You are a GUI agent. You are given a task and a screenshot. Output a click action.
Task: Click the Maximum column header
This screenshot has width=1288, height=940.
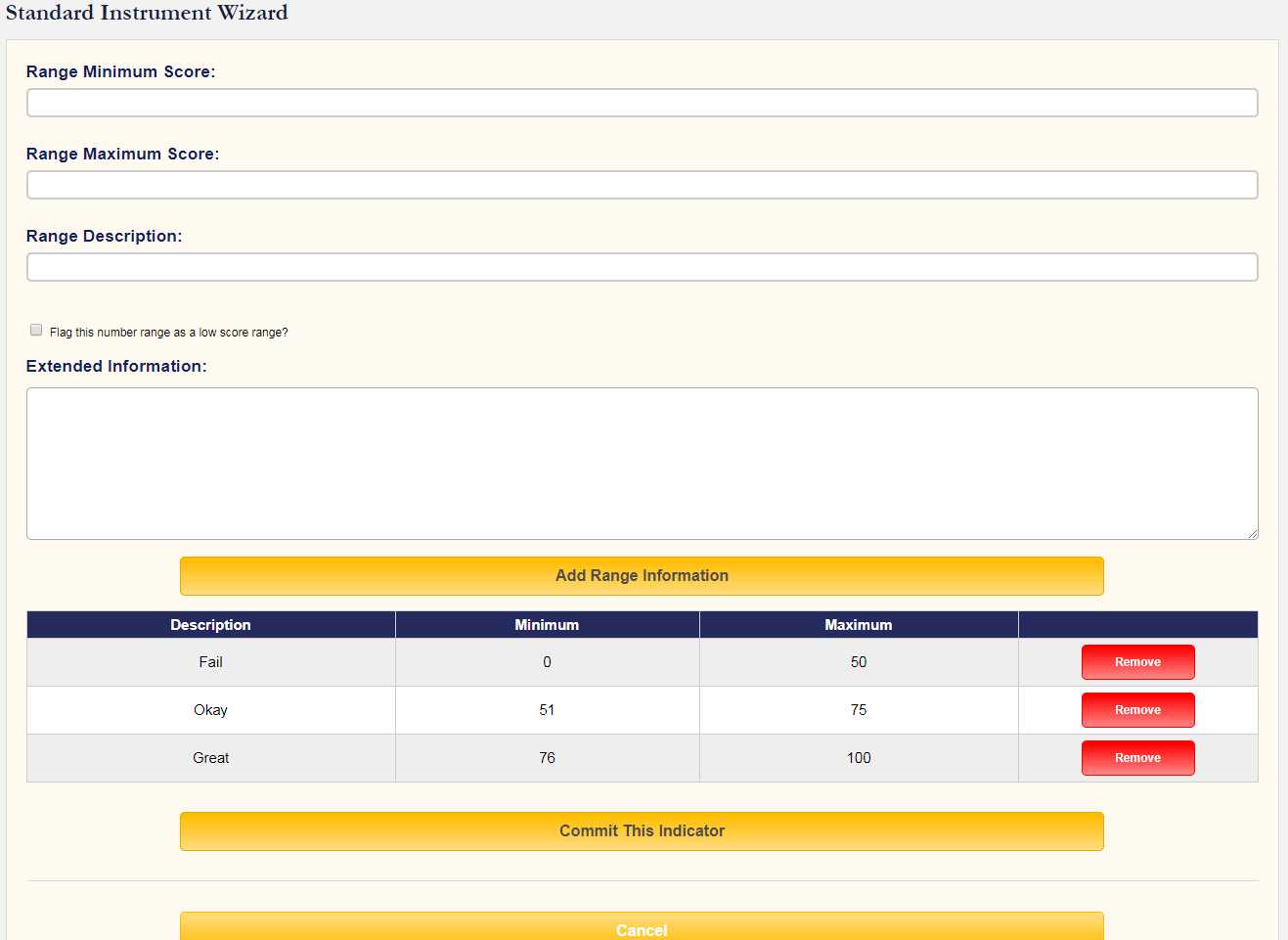(x=859, y=625)
